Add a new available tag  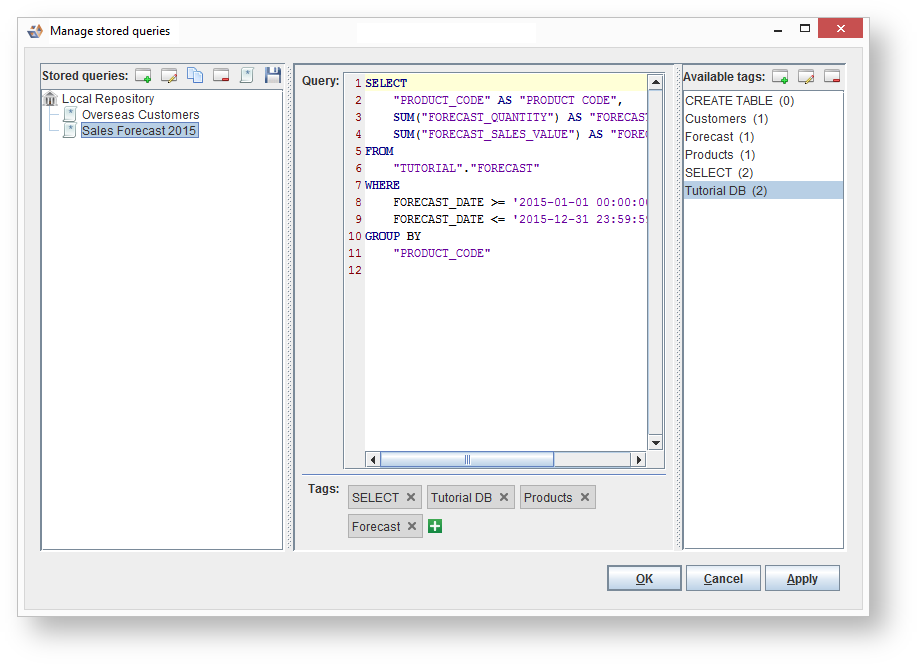(x=780, y=77)
